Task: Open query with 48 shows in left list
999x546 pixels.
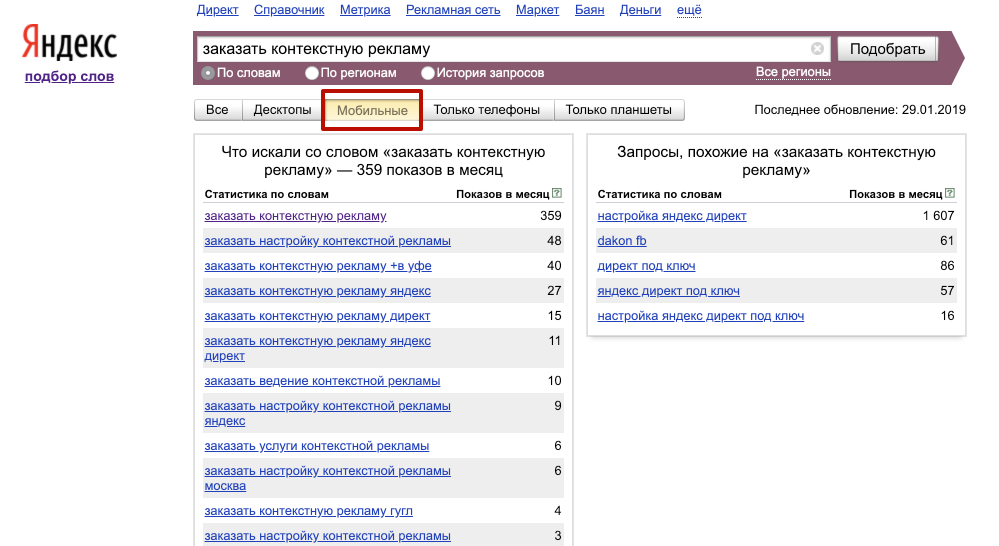Action: tap(327, 241)
